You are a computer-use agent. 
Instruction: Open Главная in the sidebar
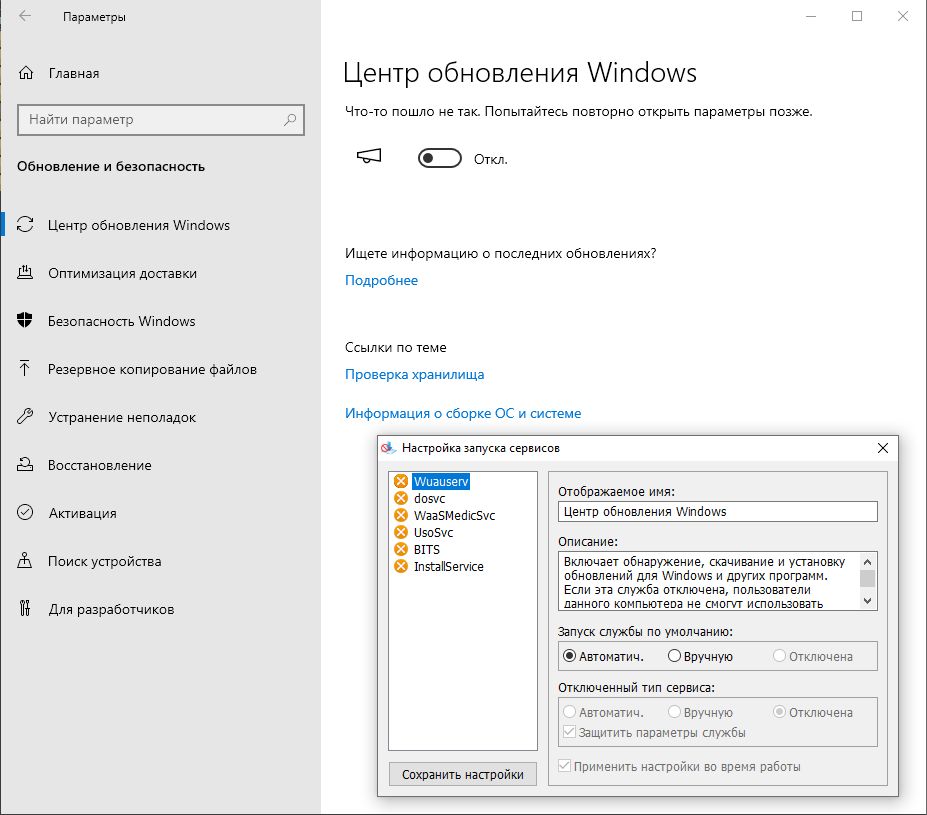pos(73,73)
